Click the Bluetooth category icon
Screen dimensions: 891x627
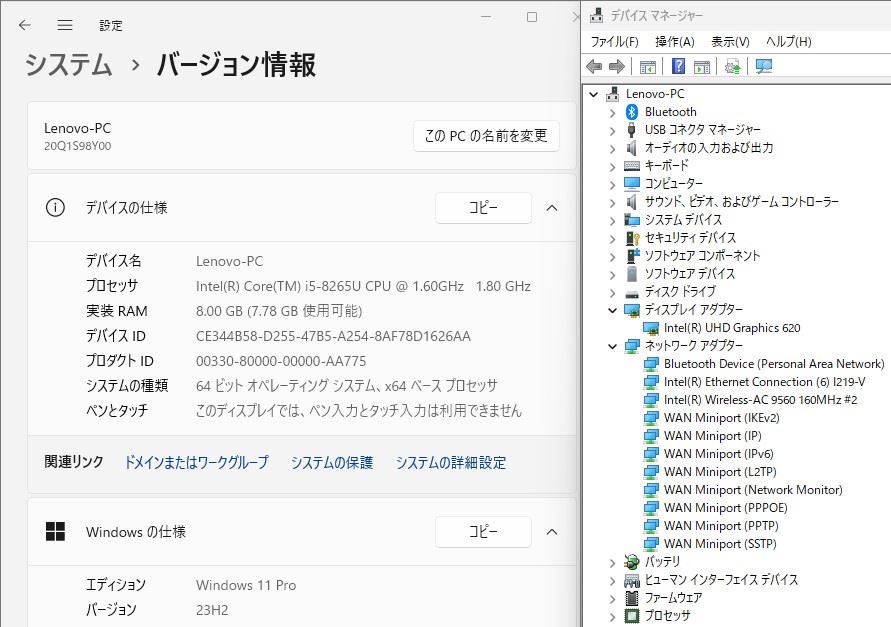[x=632, y=112]
